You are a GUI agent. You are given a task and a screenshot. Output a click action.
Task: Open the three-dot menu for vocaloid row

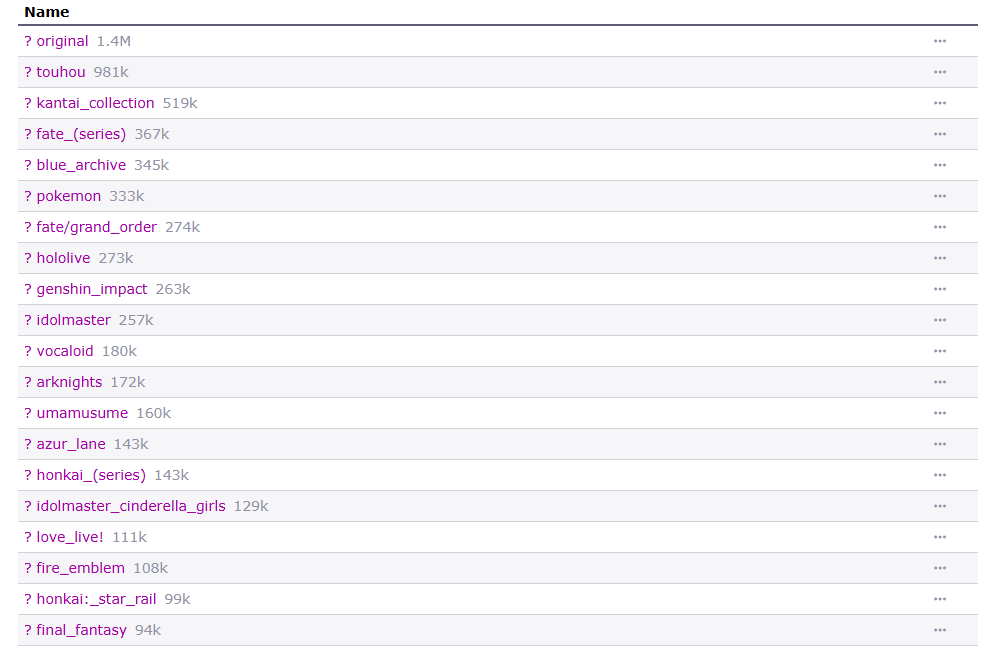click(x=939, y=351)
